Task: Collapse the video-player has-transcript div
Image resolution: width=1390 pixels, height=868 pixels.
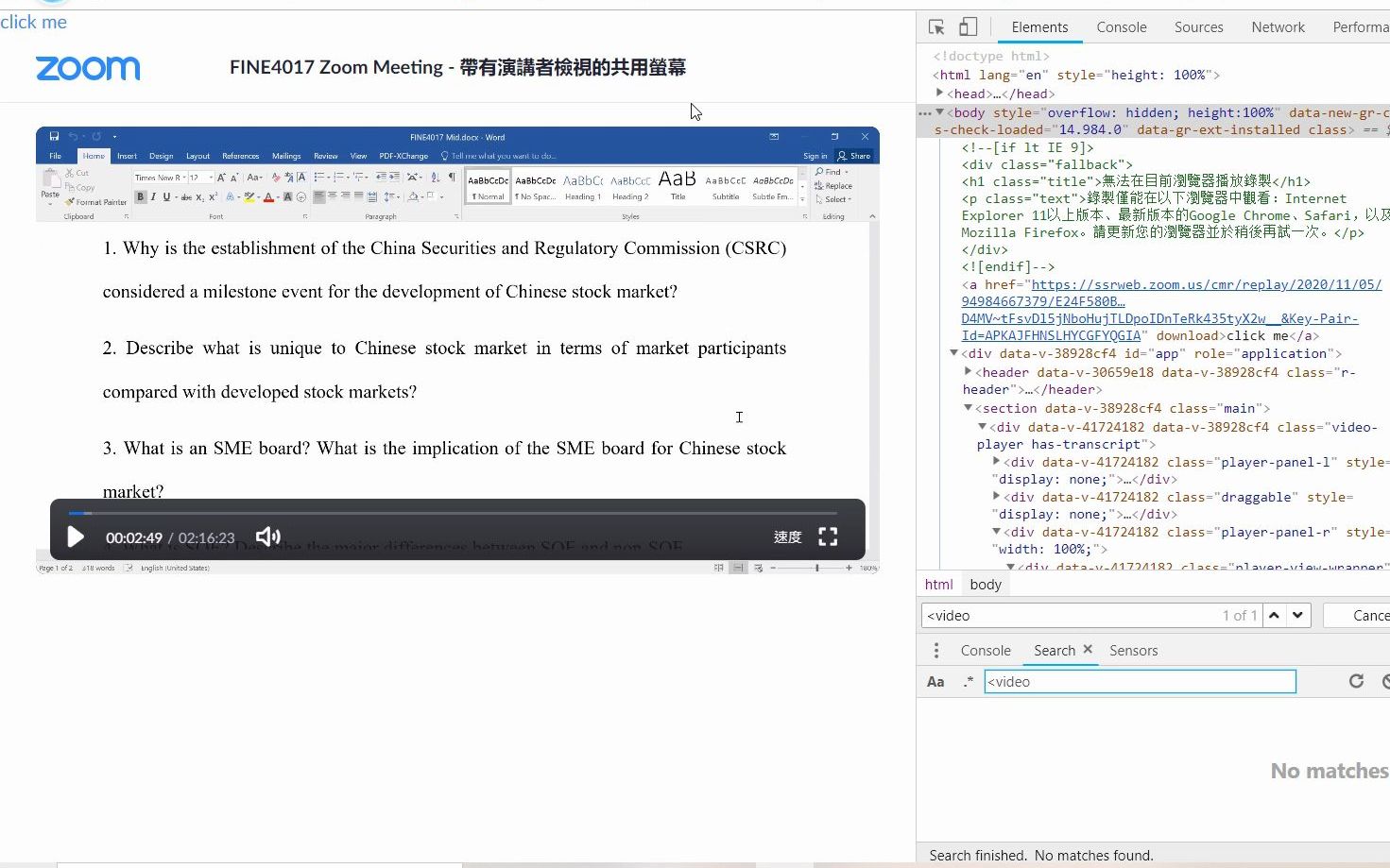Action: point(982,427)
